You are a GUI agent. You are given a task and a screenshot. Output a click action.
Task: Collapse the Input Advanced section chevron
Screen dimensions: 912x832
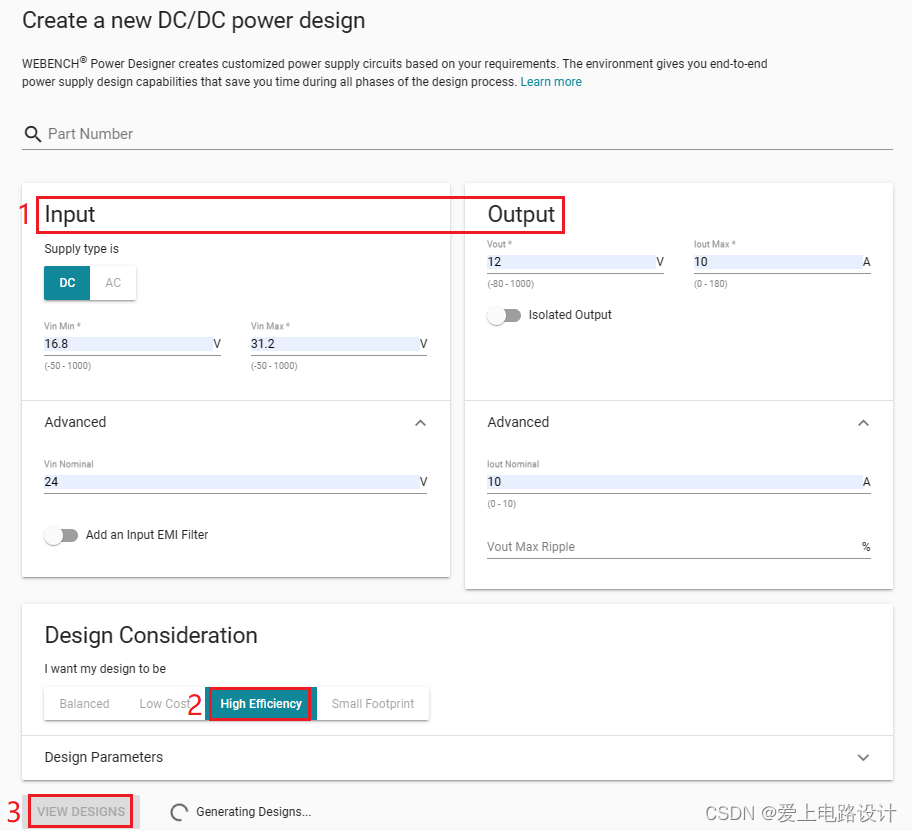[x=421, y=423]
